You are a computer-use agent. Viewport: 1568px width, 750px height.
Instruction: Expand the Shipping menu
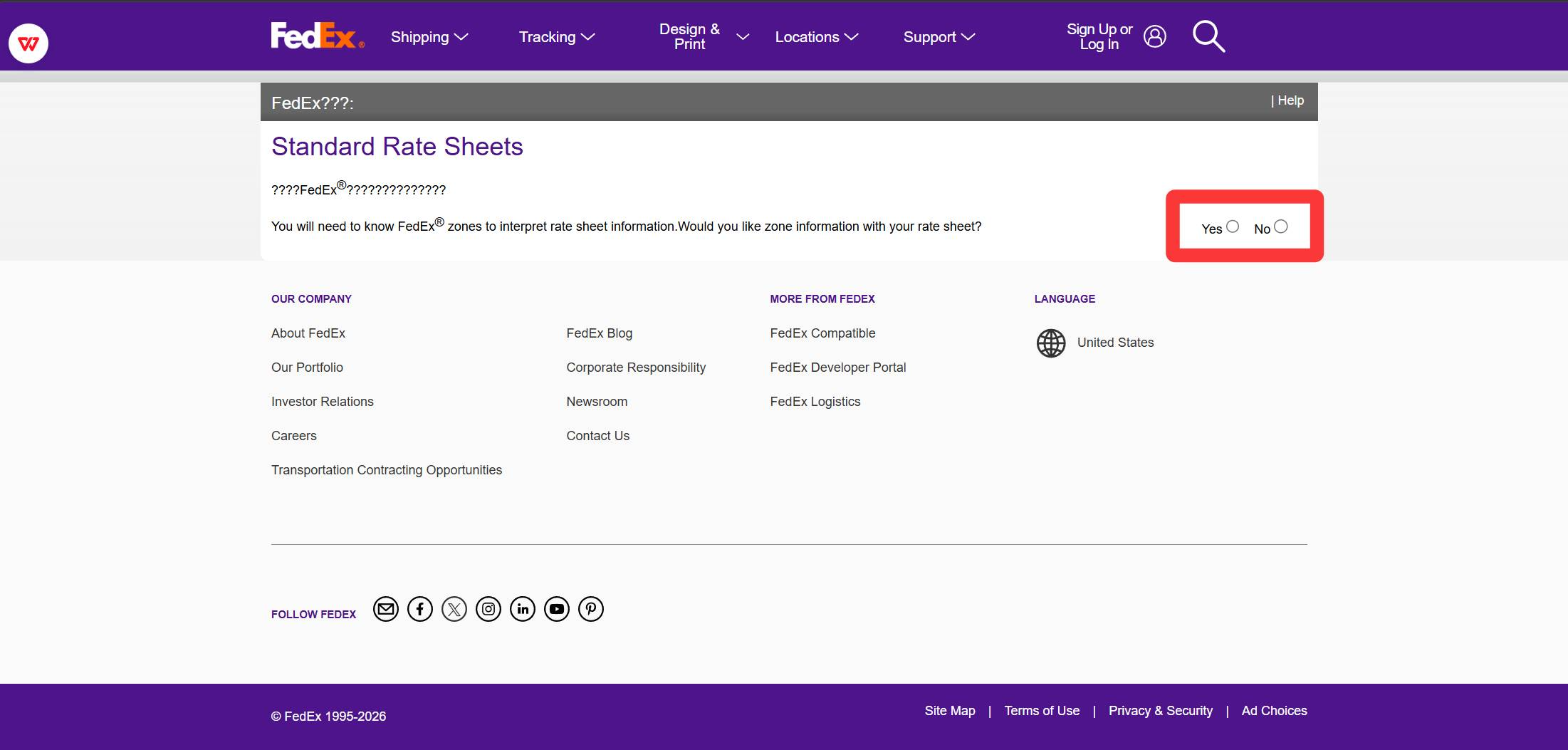coord(429,37)
